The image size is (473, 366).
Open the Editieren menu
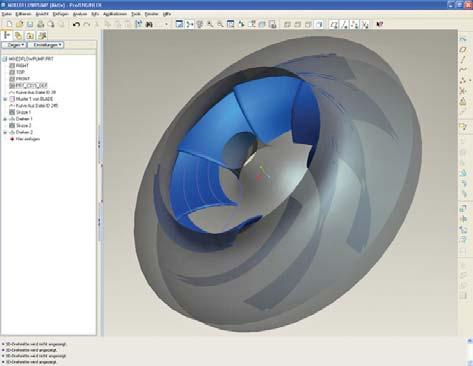(x=23, y=14)
